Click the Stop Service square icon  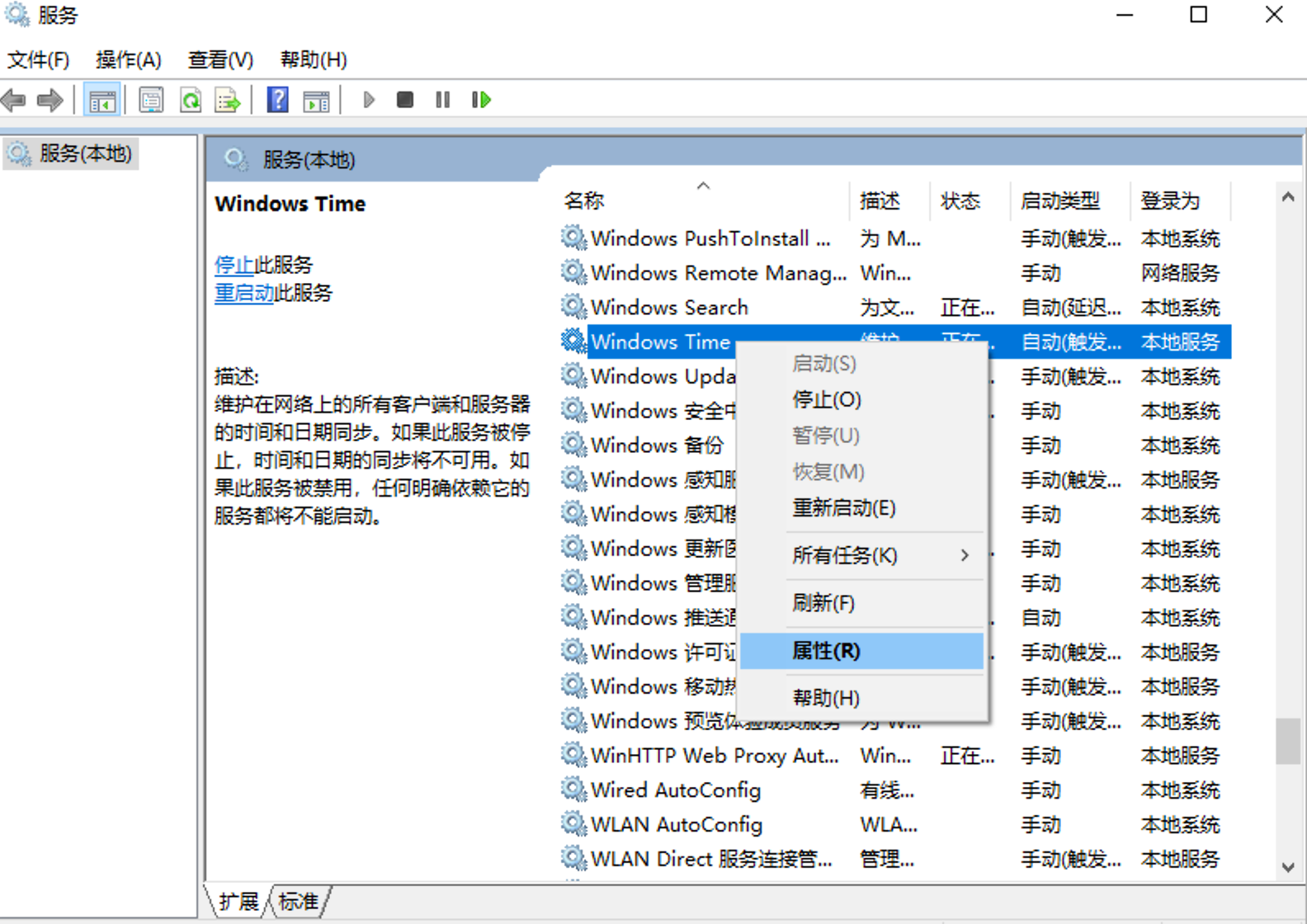coord(405,100)
